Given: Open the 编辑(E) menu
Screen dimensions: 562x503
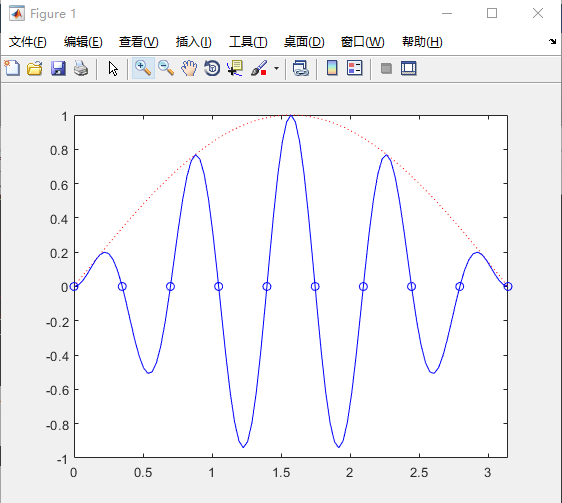Looking at the screenshot, I should pos(83,42).
